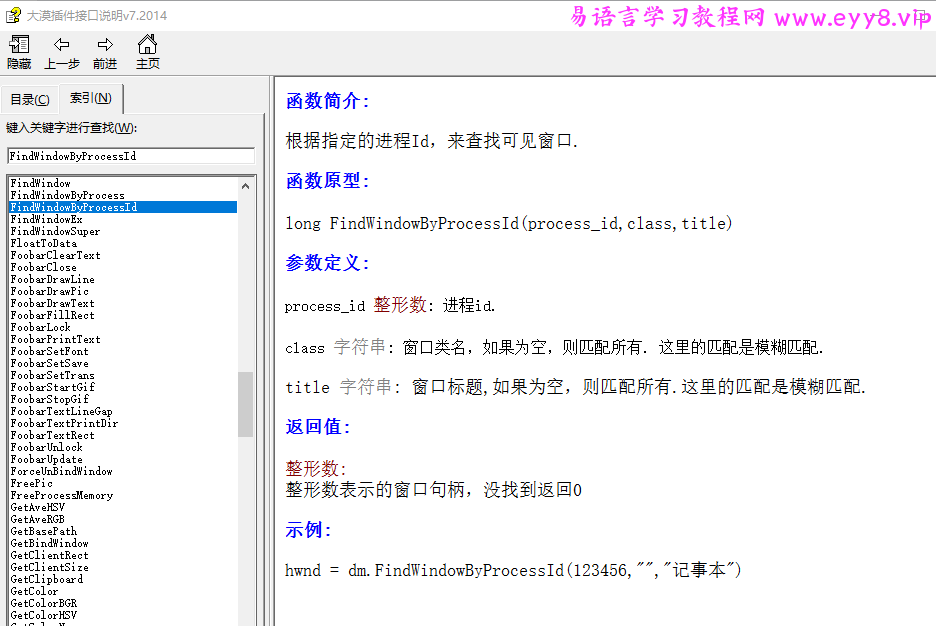Viewport: 936px width, 626px height.
Task: Select FindWindowEx in the index list
Action: pyautogui.click(x=60, y=219)
